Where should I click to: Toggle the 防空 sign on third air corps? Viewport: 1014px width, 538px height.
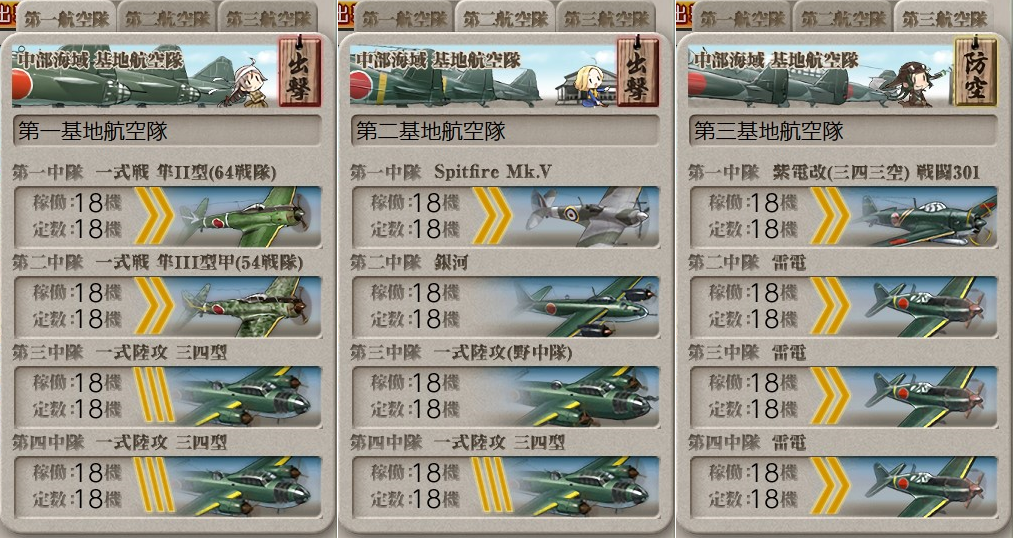tap(976, 72)
